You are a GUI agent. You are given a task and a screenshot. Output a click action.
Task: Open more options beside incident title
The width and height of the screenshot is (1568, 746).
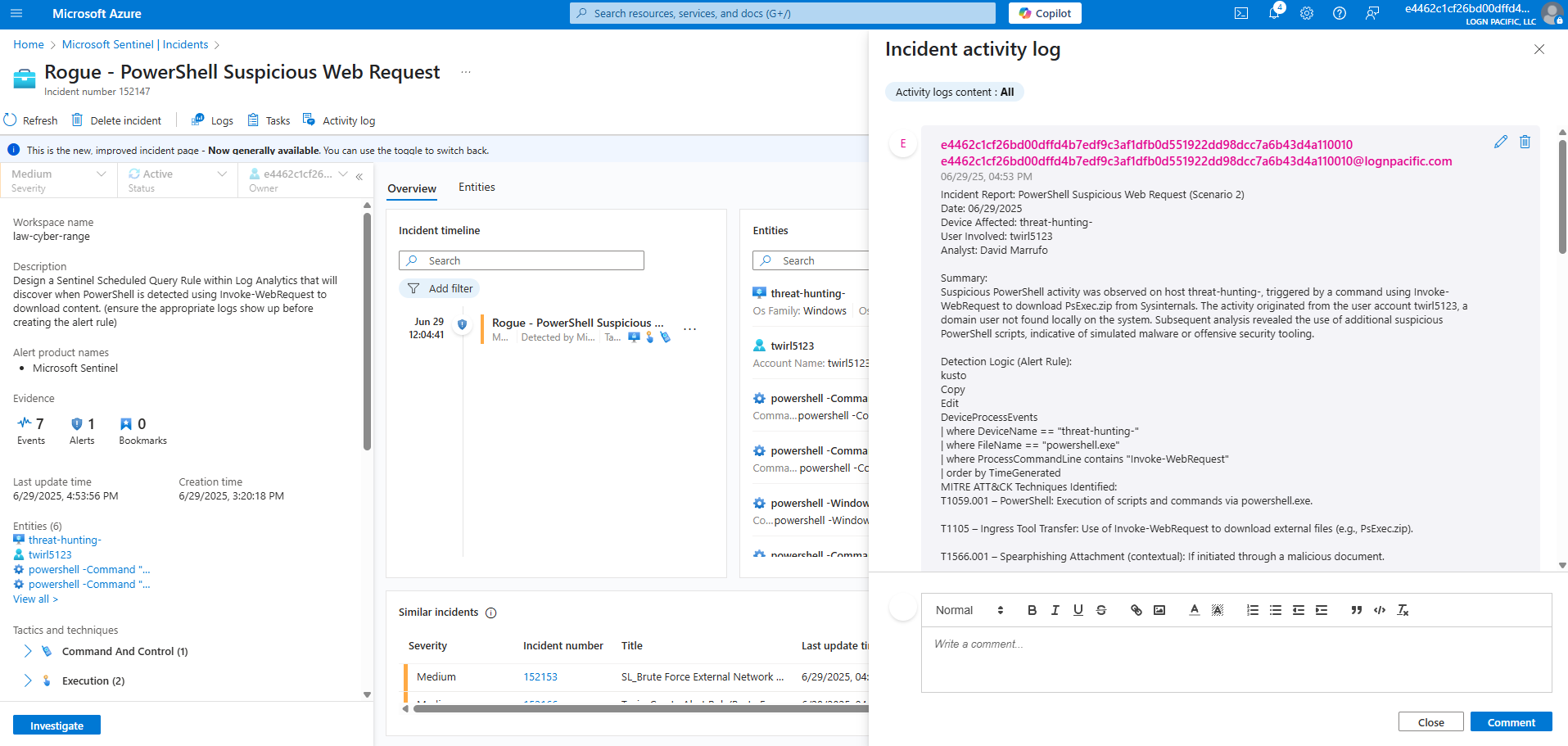tap(466, 72)
